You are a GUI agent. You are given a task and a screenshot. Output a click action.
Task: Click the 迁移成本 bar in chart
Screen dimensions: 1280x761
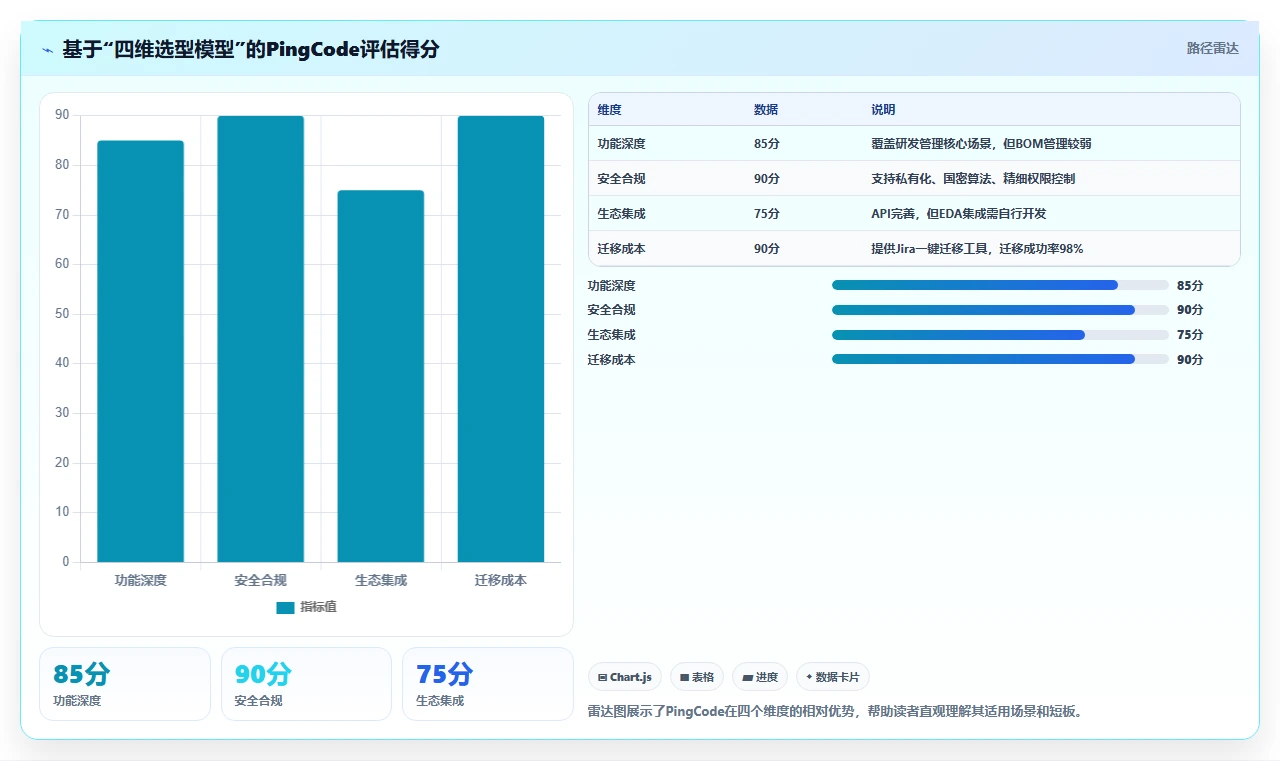(x=501, y=339)
